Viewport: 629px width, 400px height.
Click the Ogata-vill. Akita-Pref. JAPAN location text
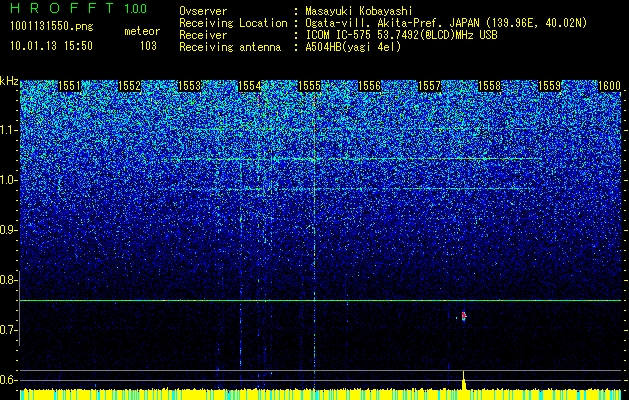[446, 23]
